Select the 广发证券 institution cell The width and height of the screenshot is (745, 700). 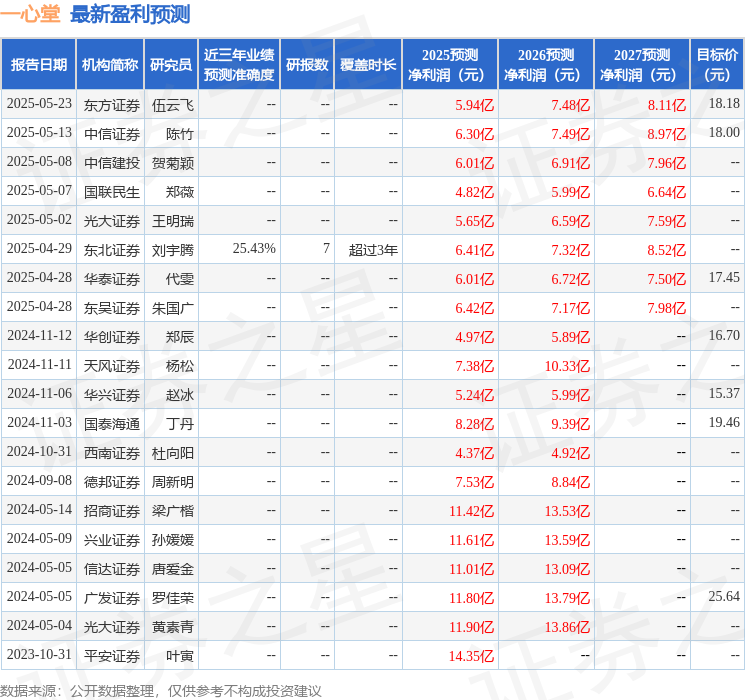pyautogui.click(x=112, y=598)
